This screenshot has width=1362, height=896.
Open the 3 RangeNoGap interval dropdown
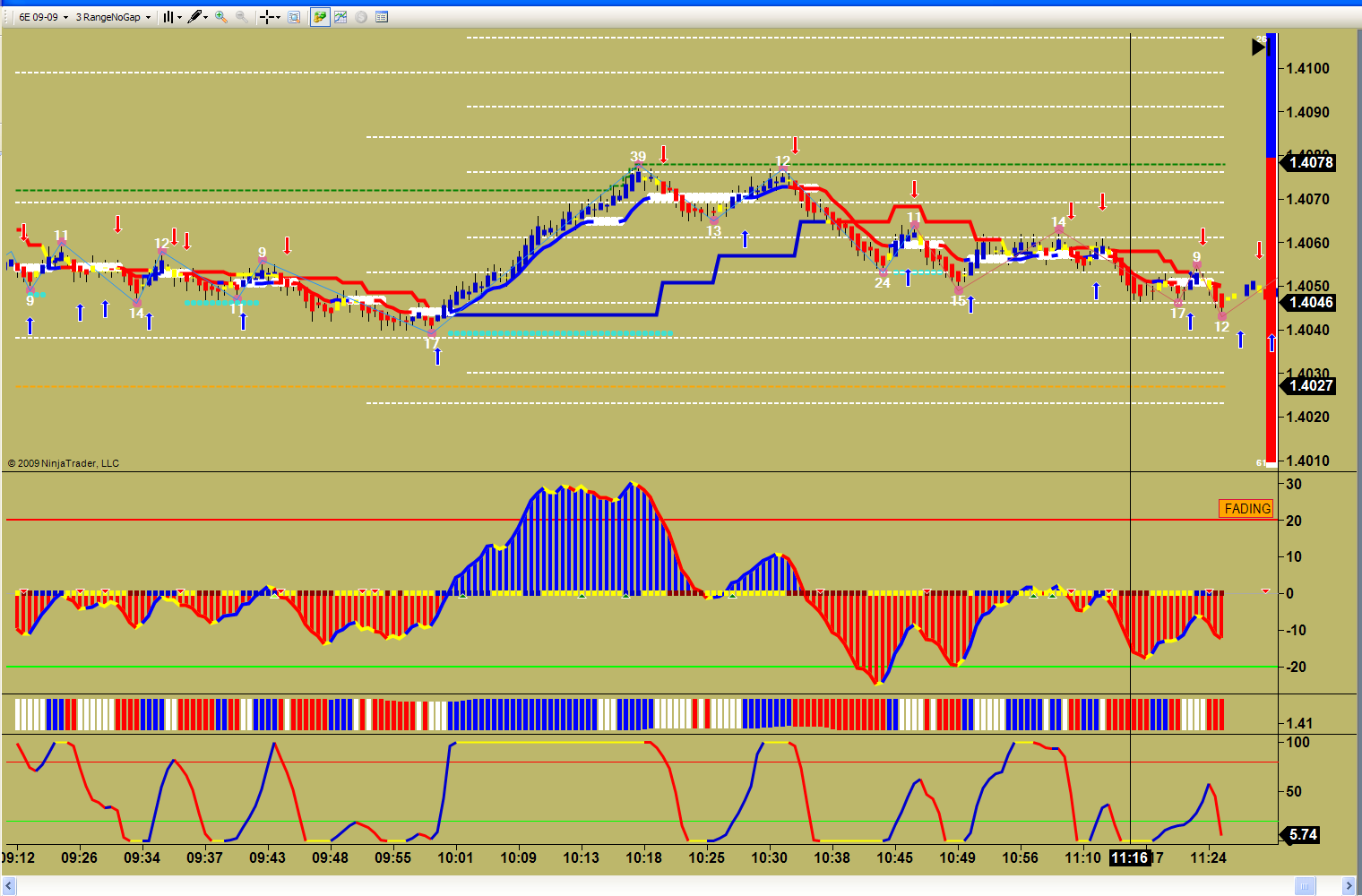point(113,17)
